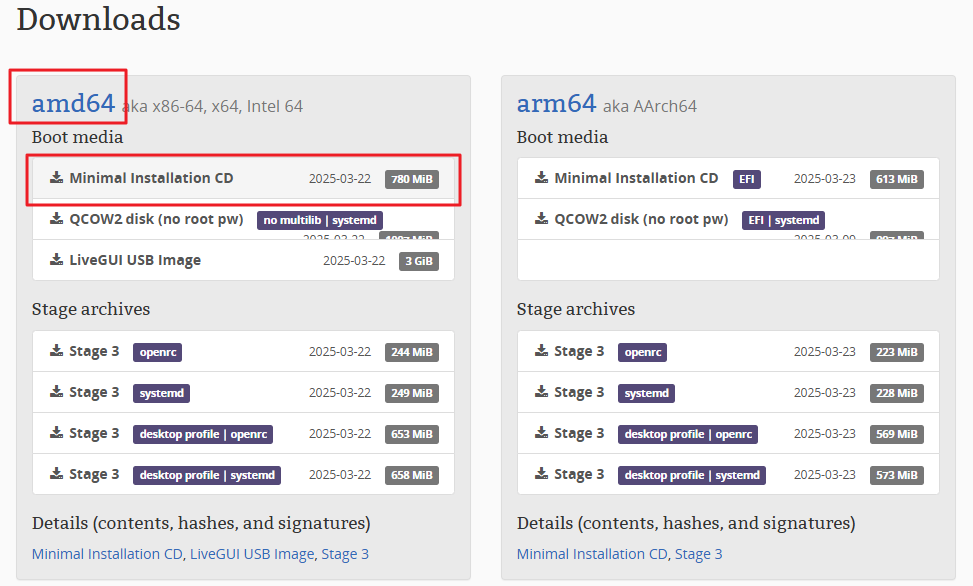Click the Downloads page heading

[98, 19]
